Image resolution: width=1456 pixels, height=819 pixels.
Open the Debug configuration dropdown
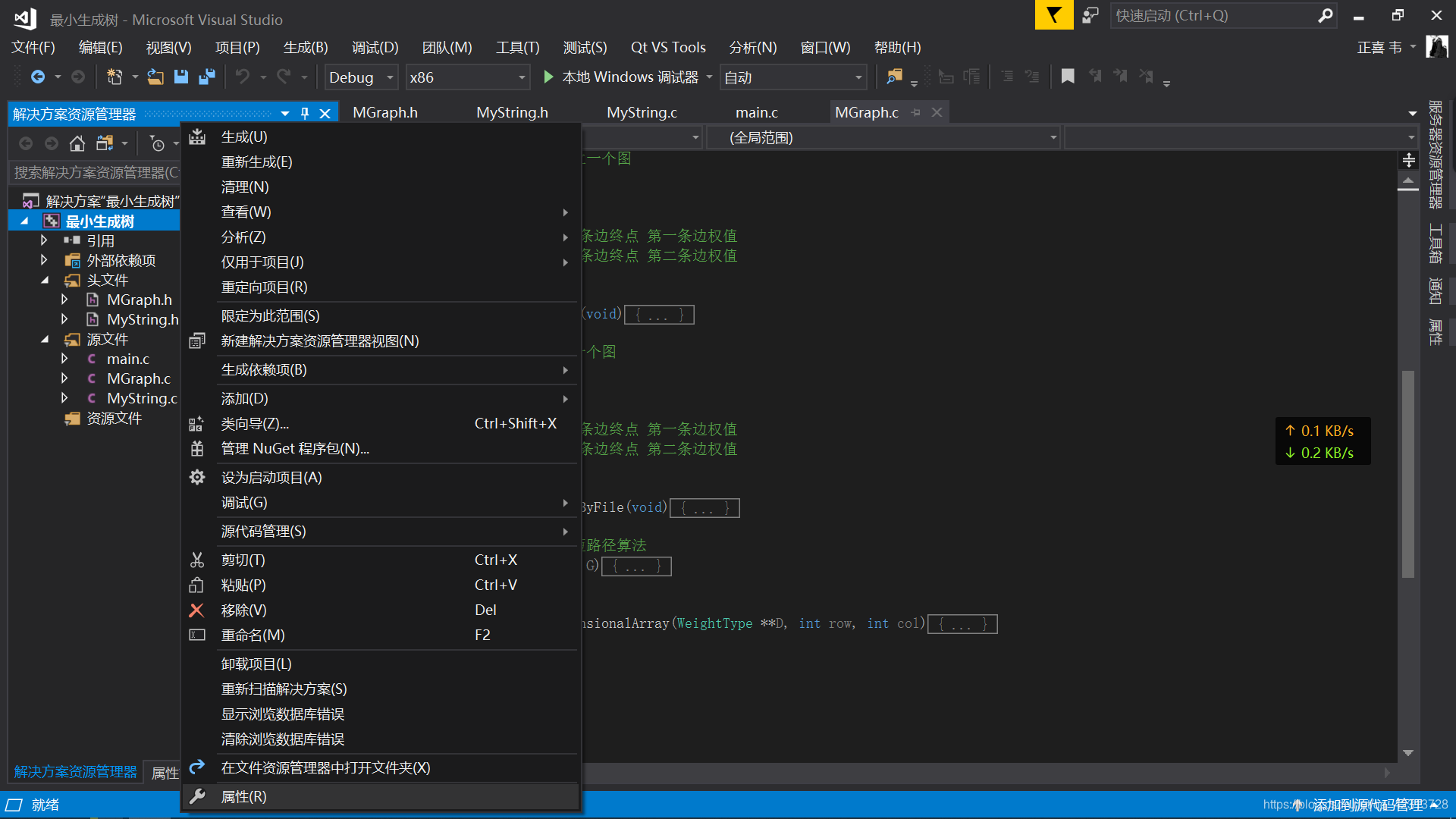[x=362, y=77]
